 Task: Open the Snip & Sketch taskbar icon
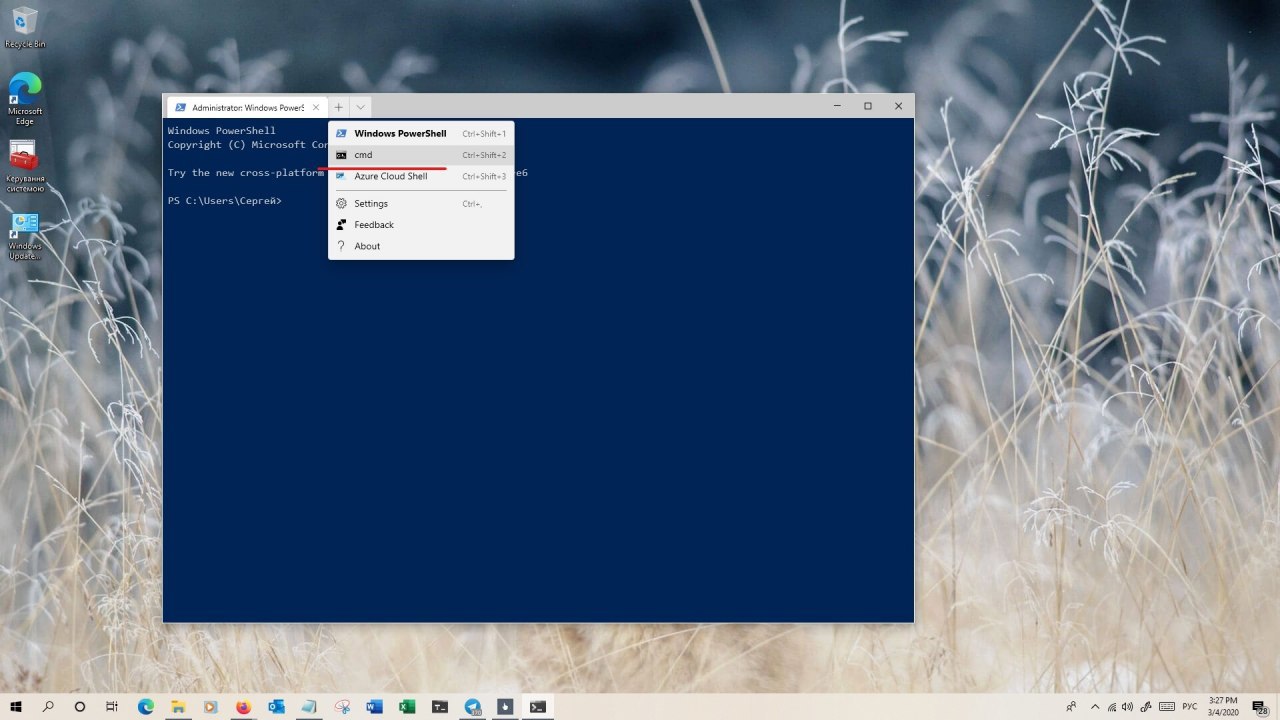click(342, 706)
